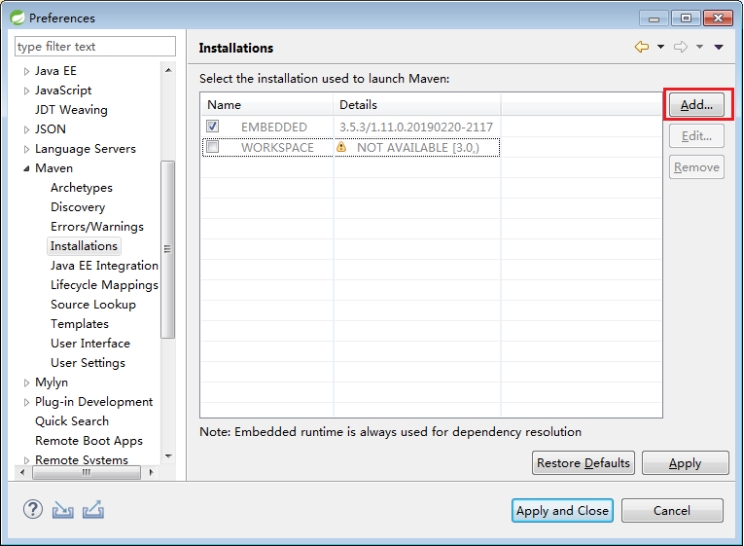Click the Cancel button
The width and height of the screenshot is (744, 546).
tap(672, 510)
